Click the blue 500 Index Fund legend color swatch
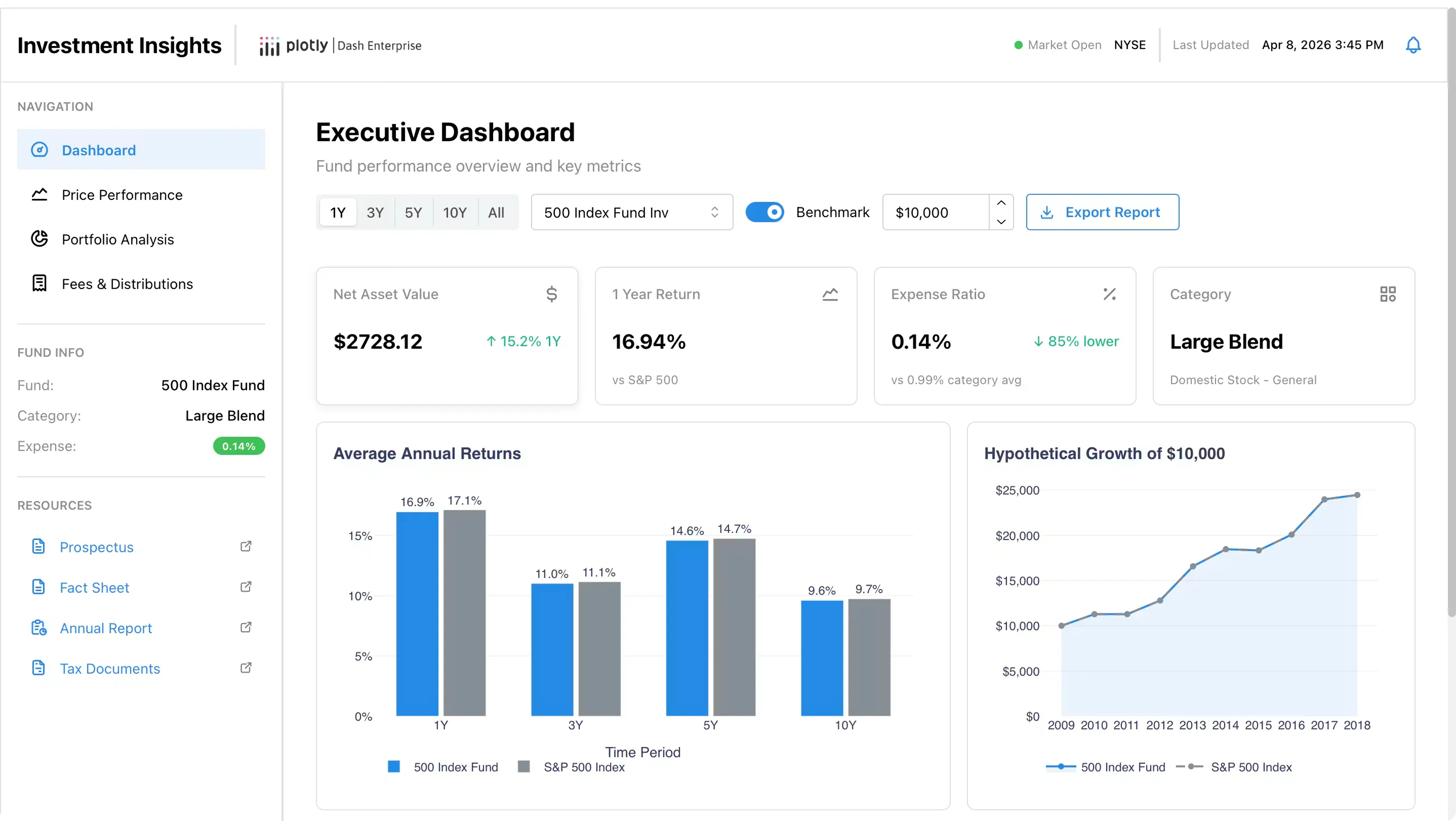Image resolution: width=1456 pixels, height=821 pixels. pos(394,766)
